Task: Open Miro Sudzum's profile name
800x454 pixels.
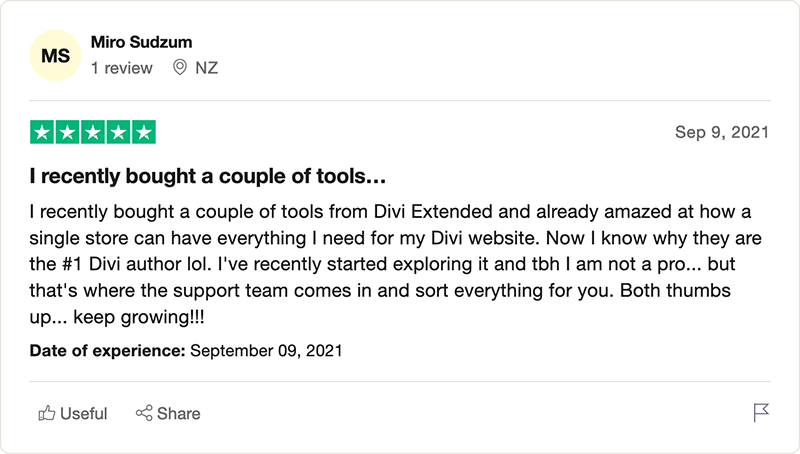Action: (x=141, y=42)
